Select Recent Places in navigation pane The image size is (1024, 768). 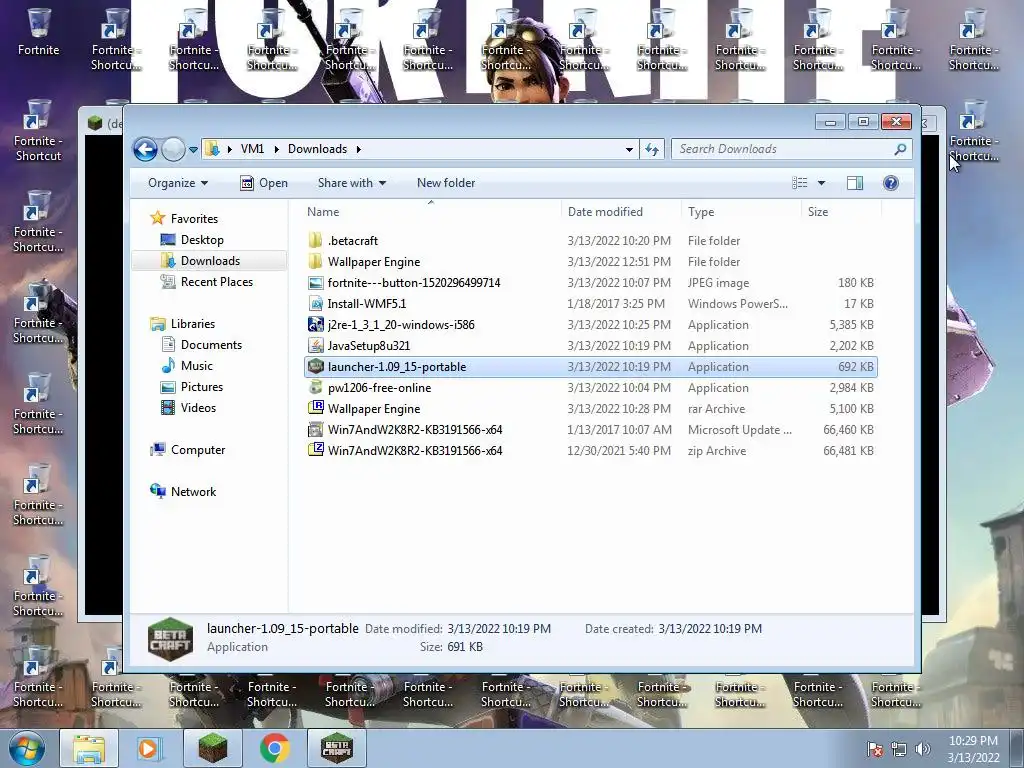[217, 281]
